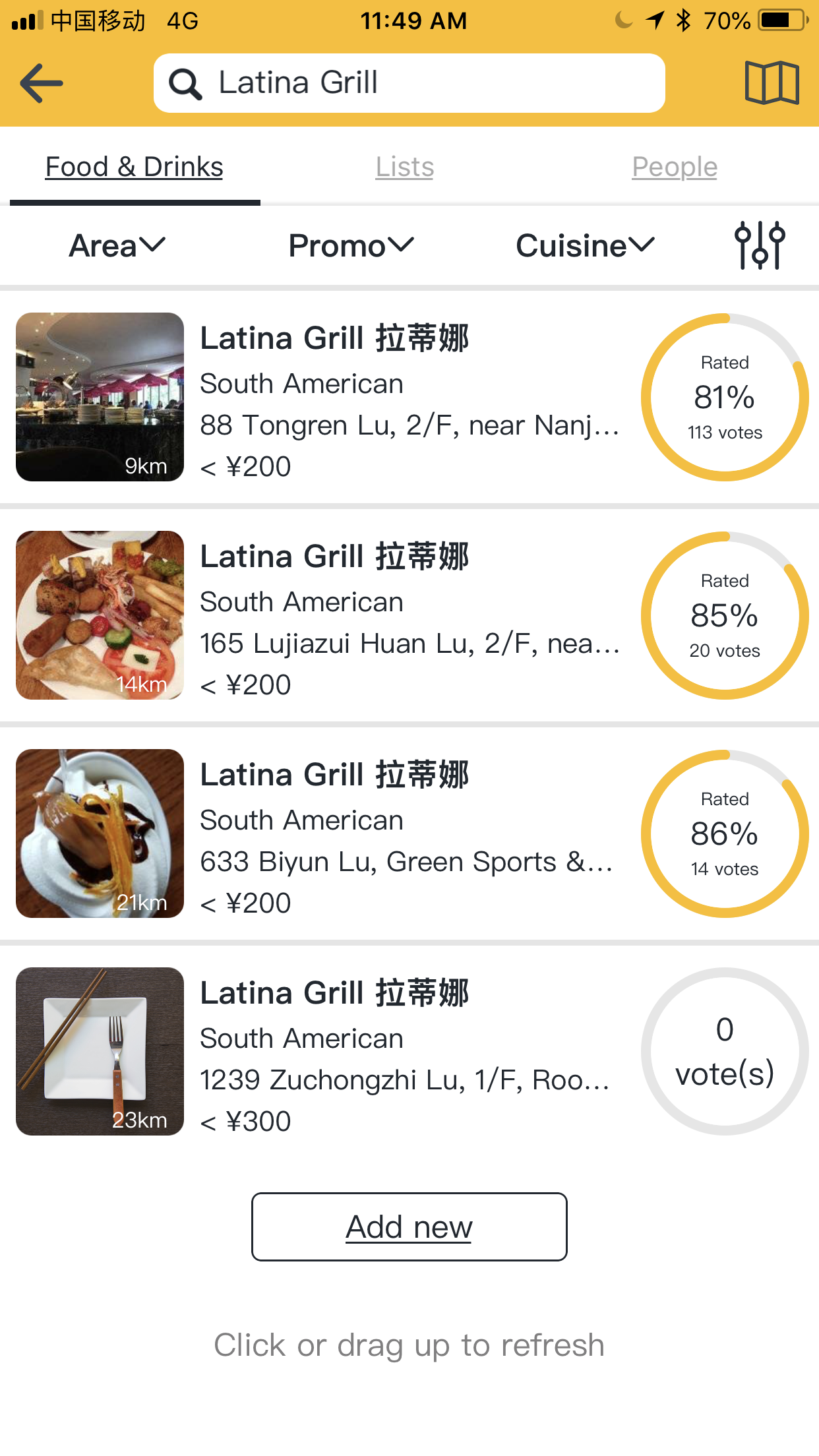The width and height of the screenshot is (819, 1456).
Task: Open the 23km chopsticks placeholder thumbnail
Action: pos(100,1051)
